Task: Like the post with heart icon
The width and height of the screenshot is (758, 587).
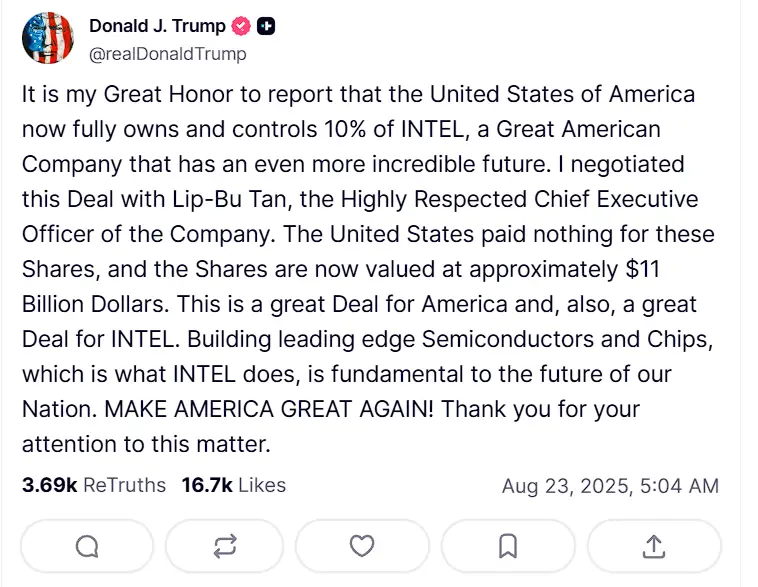Action: pyautogui.click(x=362, y=546)
